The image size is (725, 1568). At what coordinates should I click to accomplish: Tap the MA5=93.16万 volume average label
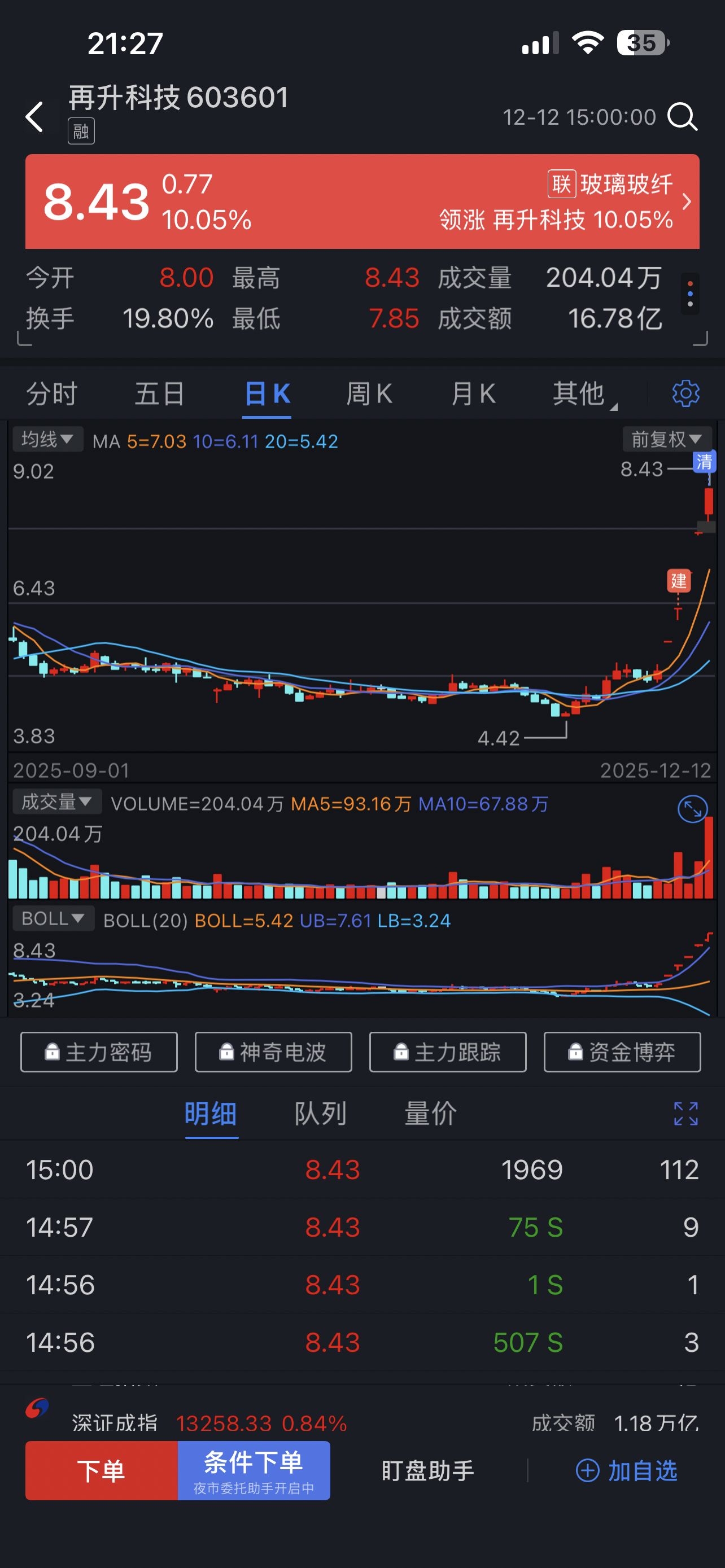click(x=351, y=804)
